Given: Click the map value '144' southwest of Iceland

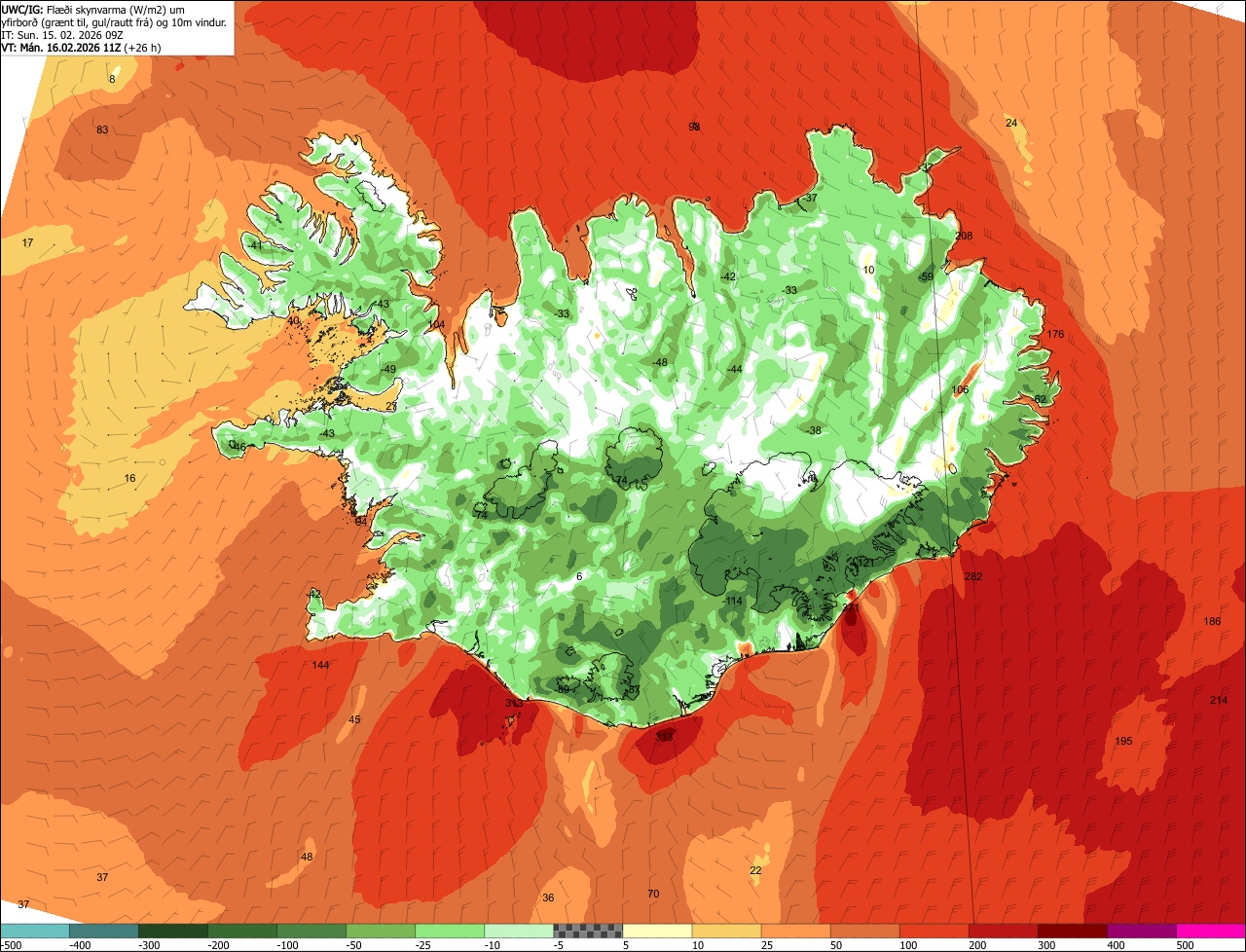Looking at the screenshot, I should coord(320,665).
